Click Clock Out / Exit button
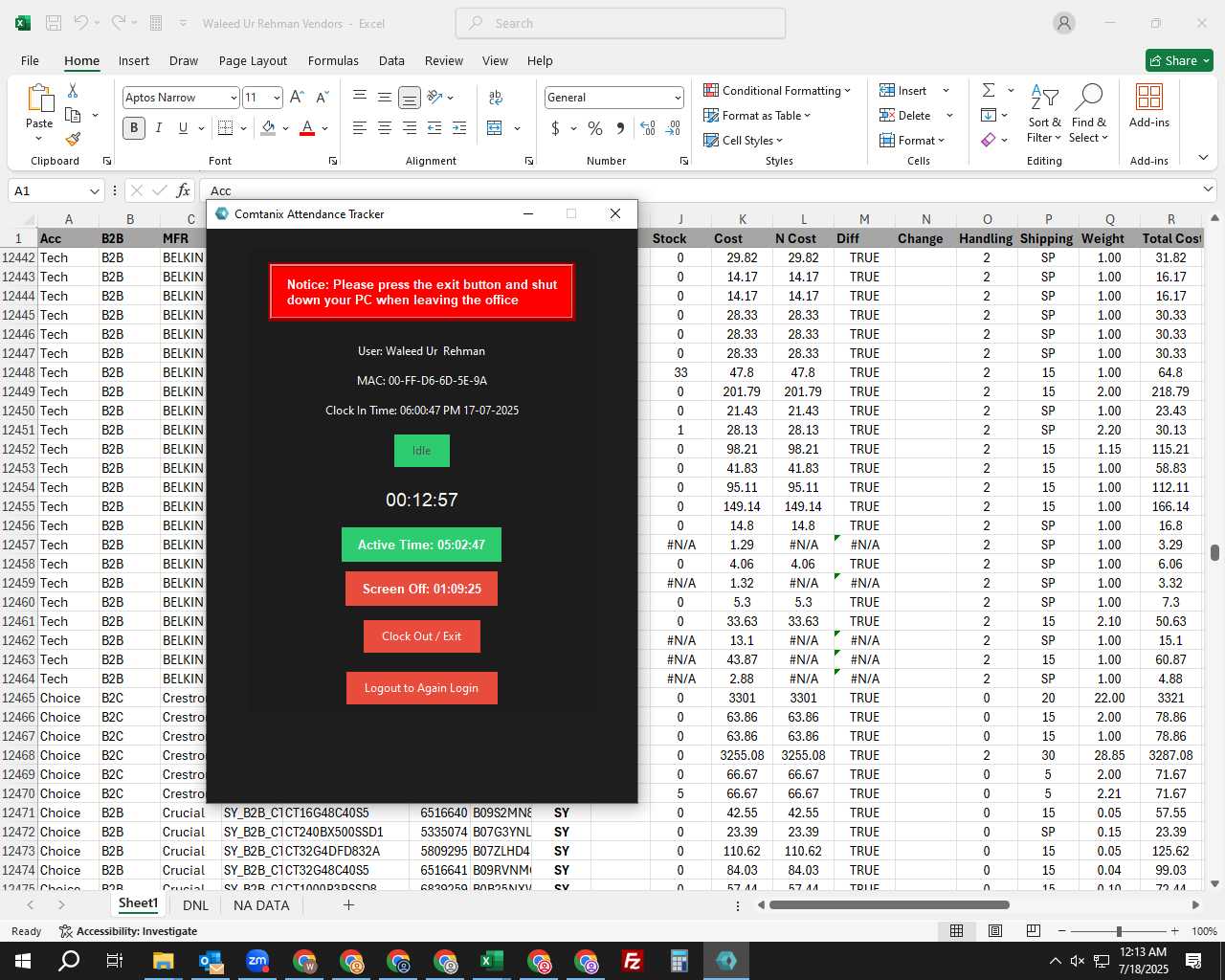Image resolution: width=1225 pixels, height=980 pixels. 421,636
